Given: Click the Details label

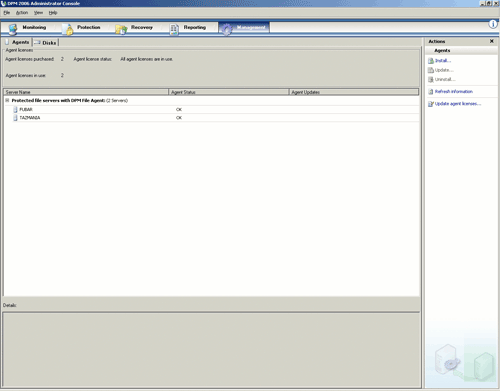Looking at the screenshot, I should pyautogui.click(x=10, y=305).
